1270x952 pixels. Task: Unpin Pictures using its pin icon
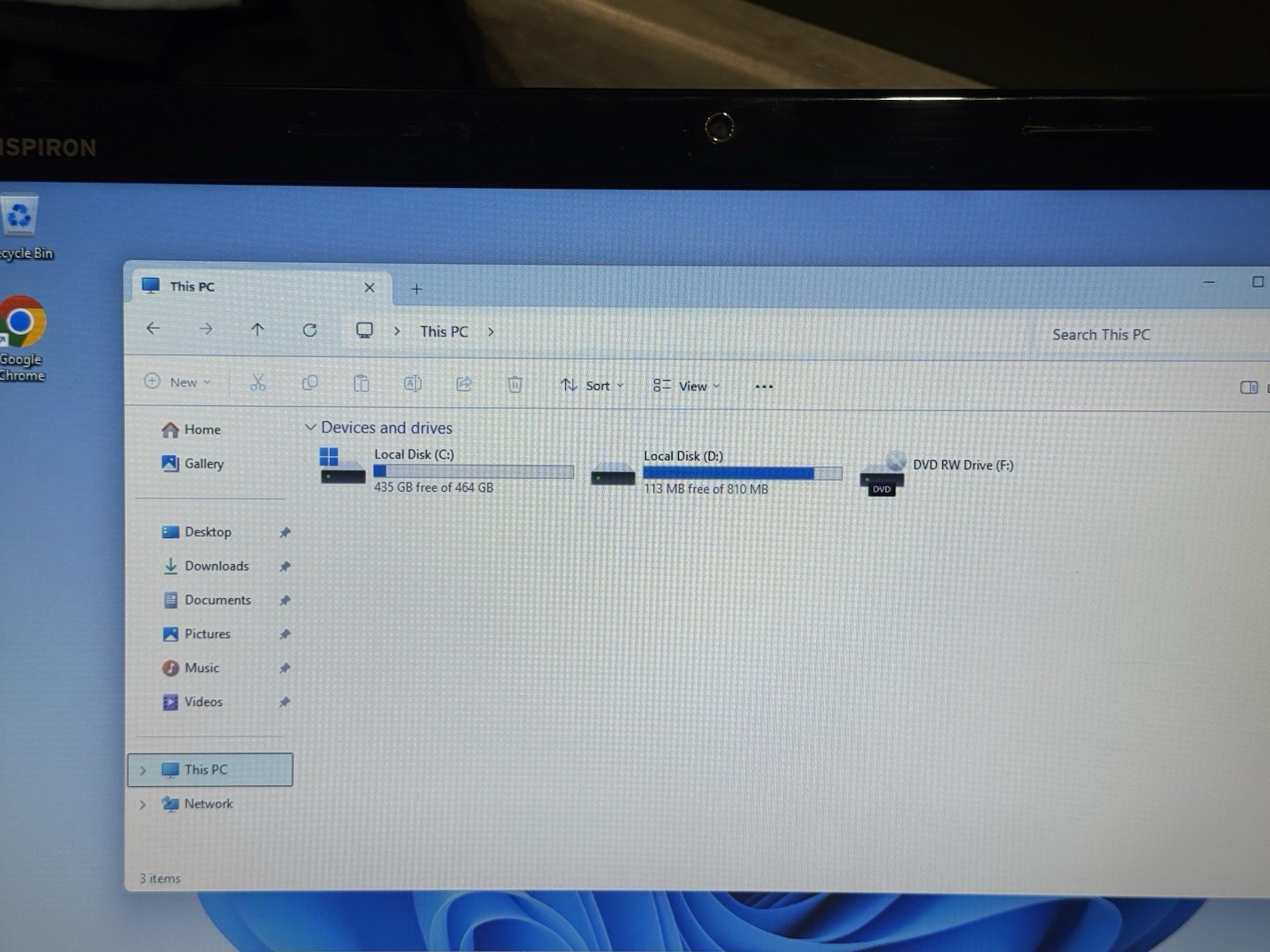(284, 635)
